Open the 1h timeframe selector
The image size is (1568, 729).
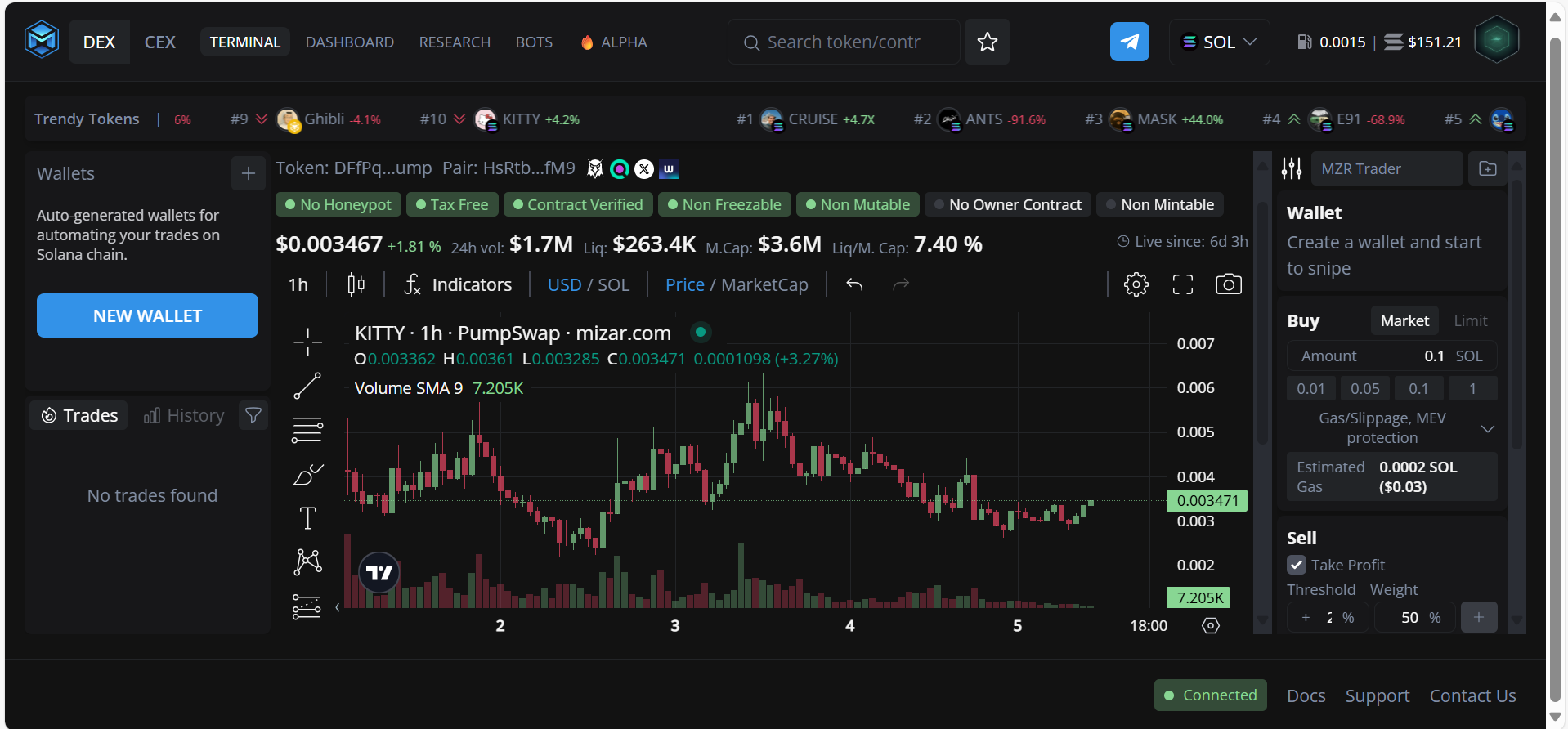(x=298, y=284)
